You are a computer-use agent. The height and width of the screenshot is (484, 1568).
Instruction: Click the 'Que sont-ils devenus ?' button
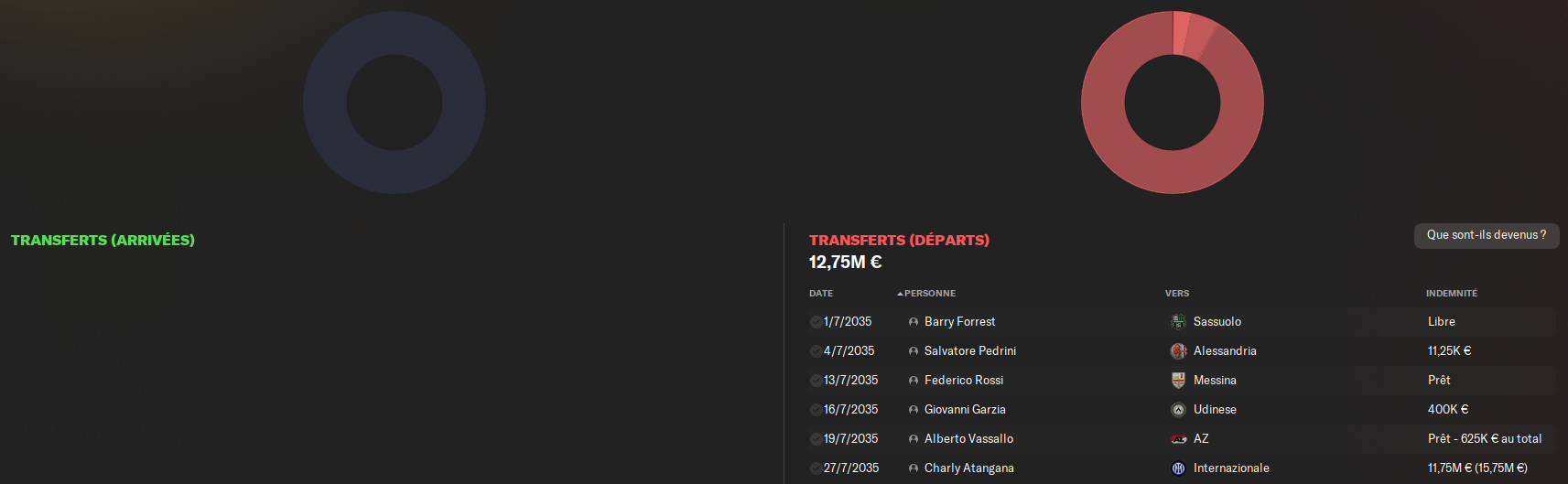point(1487,235)
